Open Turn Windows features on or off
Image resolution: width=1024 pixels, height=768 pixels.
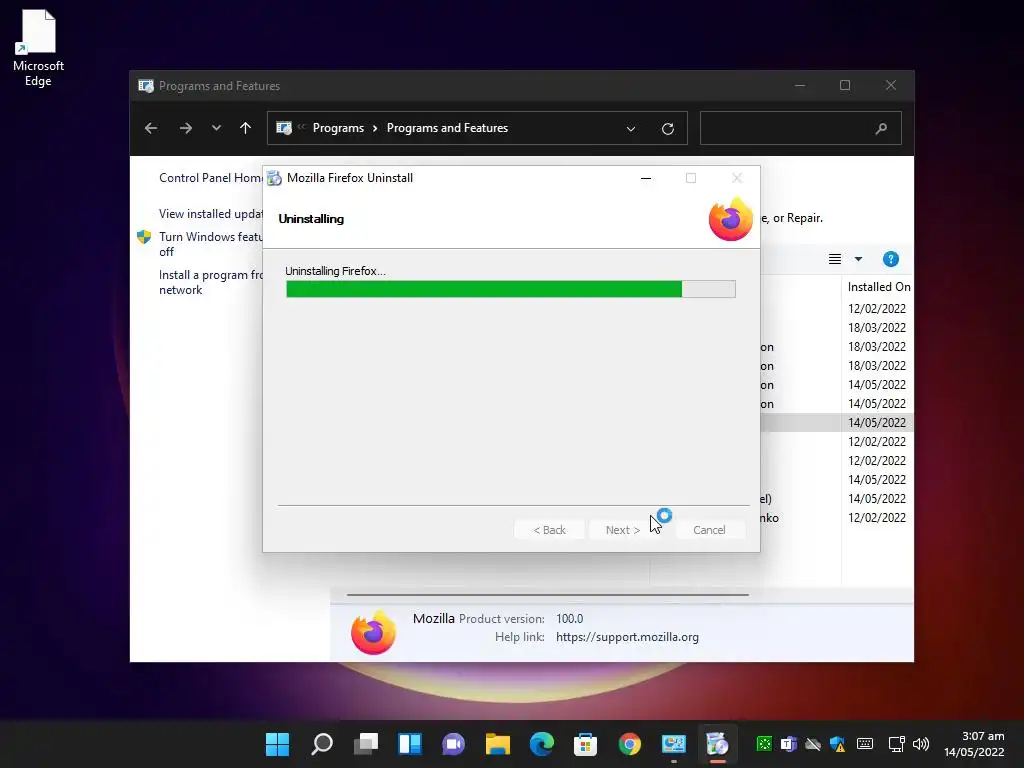(210, 244)
